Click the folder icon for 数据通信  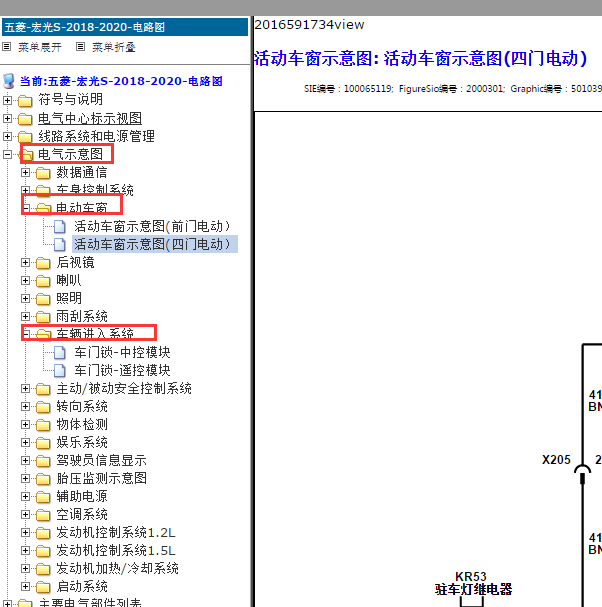click(43, 173)
